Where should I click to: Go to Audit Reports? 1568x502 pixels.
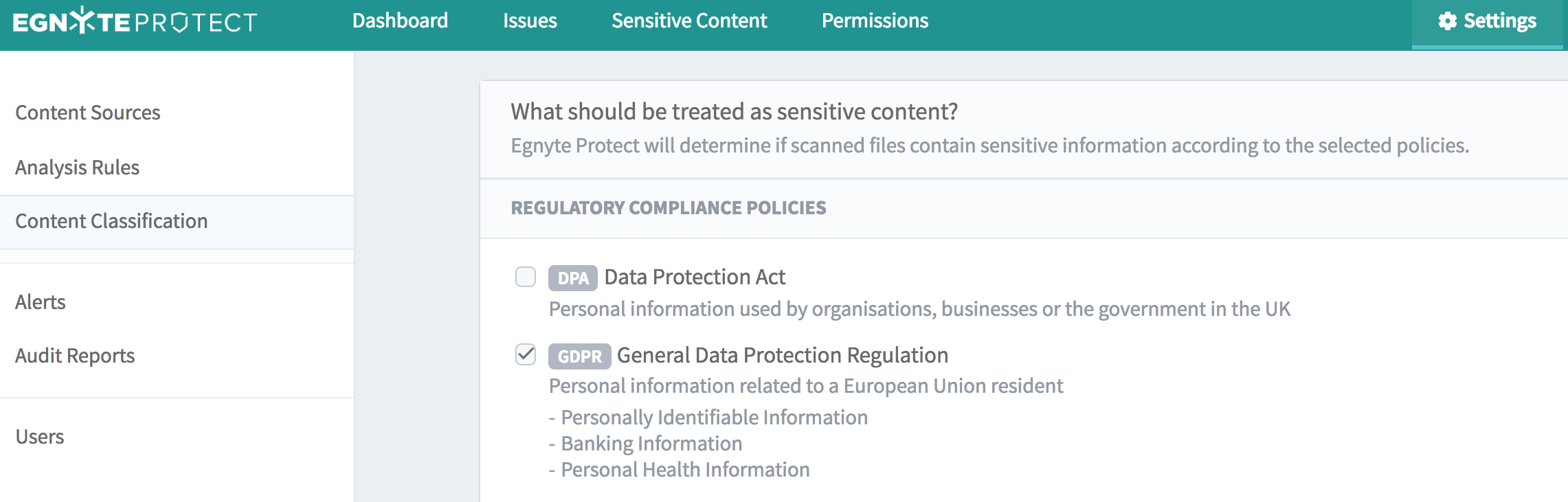75,356
